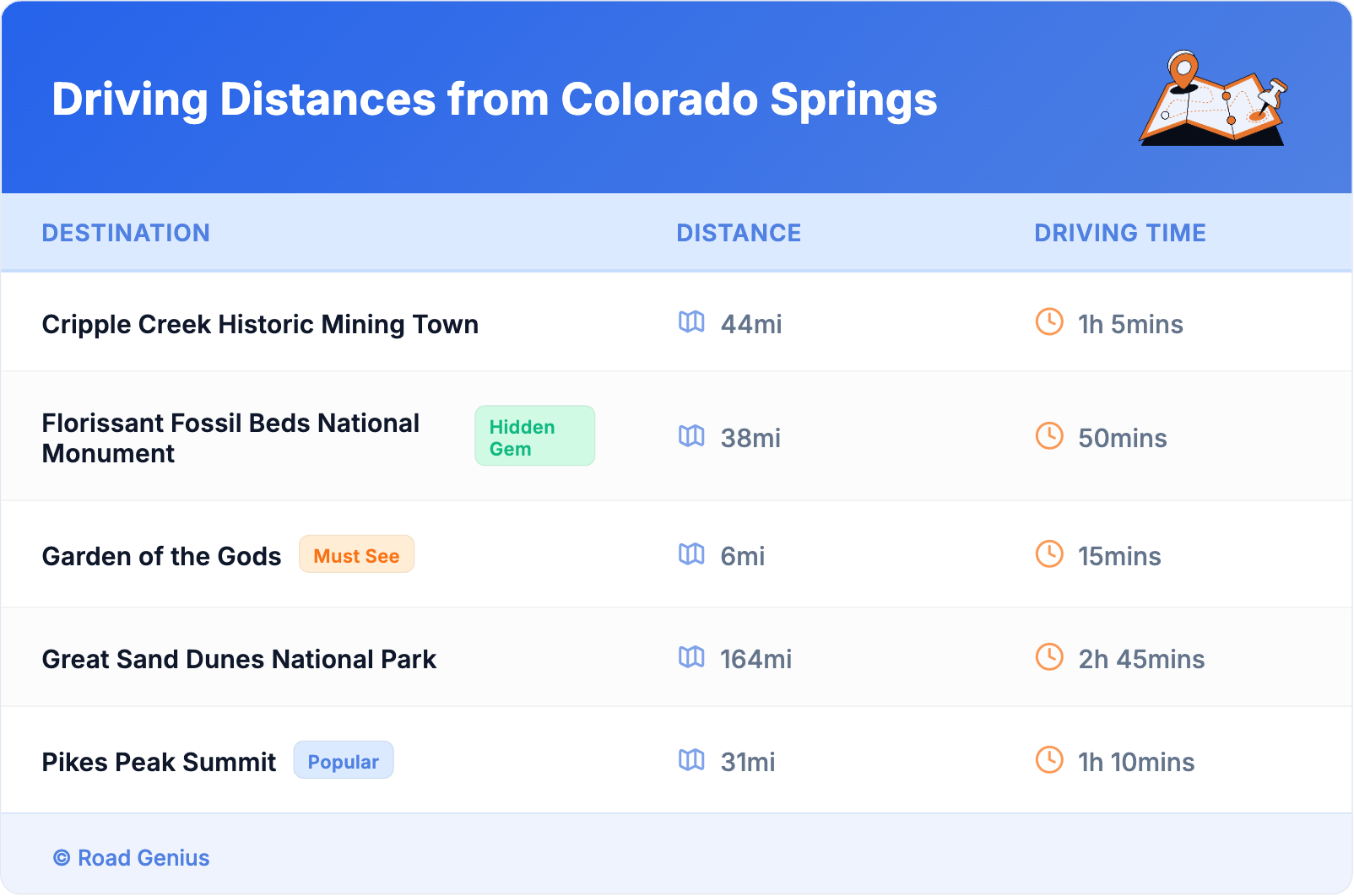Screen dimensions: 1354x896
Task: Click the Driving Time column header
Action: pos(1119,233)
